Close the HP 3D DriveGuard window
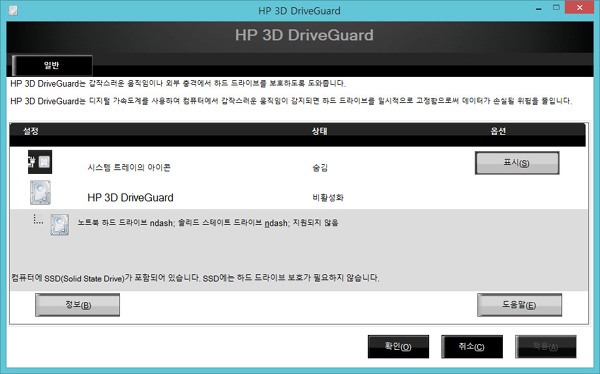 [x=580, y=8]
